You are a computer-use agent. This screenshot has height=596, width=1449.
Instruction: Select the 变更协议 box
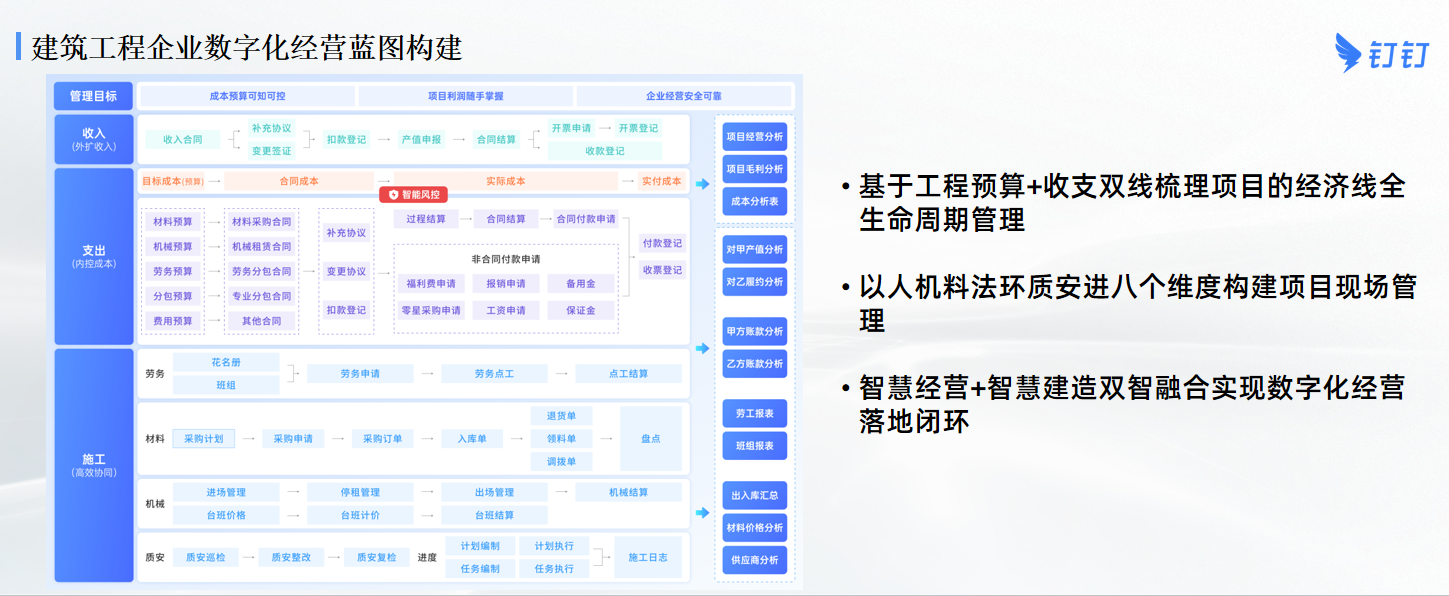pyautogui.click(x=346, y=271)
